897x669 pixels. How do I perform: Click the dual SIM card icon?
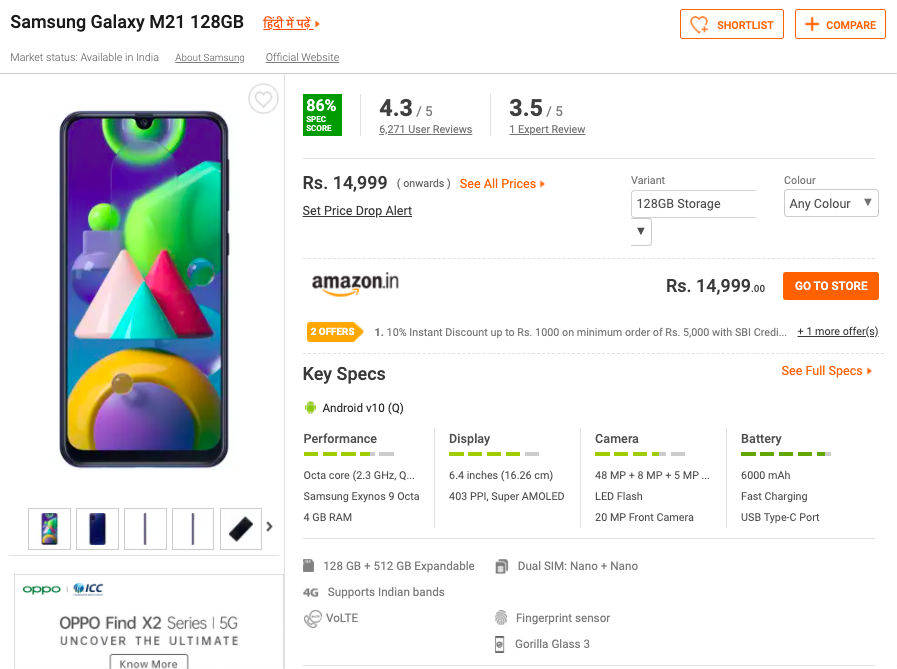(x=501, y=566)
